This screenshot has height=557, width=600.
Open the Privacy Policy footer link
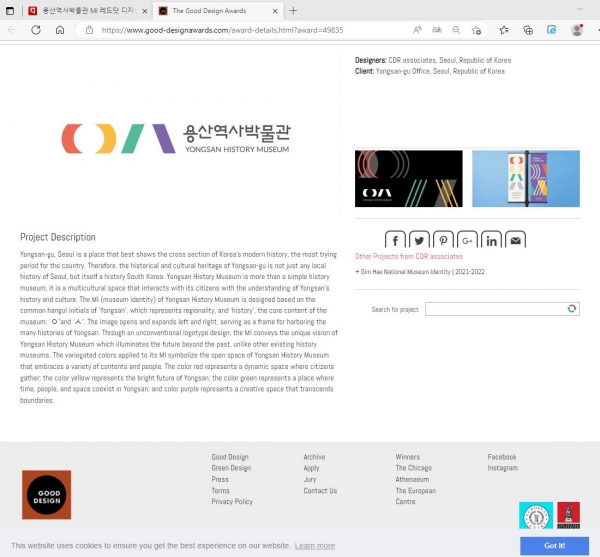(232, 502)
